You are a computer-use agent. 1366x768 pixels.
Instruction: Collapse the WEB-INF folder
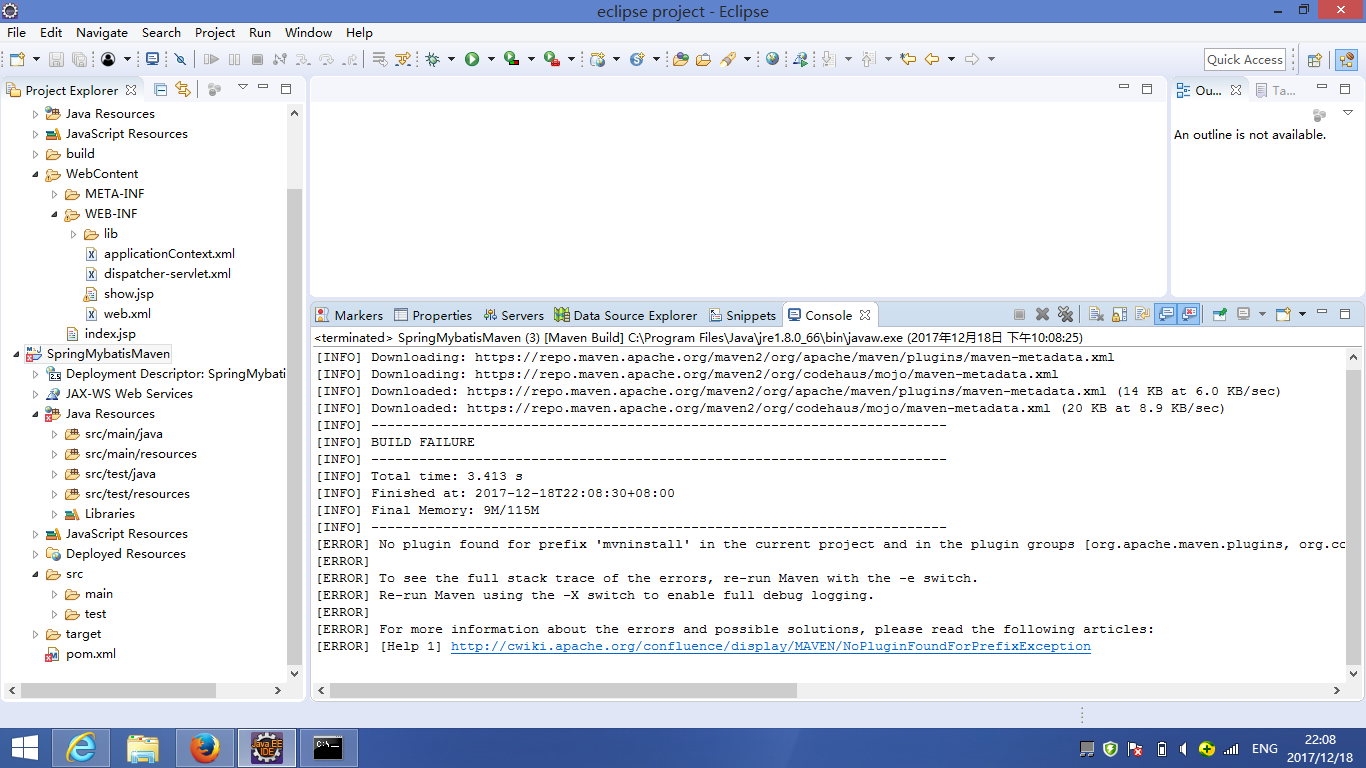(55, 214)
